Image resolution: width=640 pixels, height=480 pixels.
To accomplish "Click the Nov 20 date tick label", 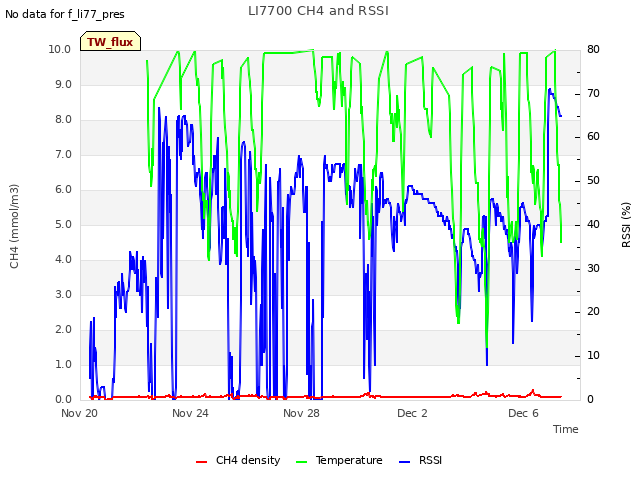I will (80, 413).
